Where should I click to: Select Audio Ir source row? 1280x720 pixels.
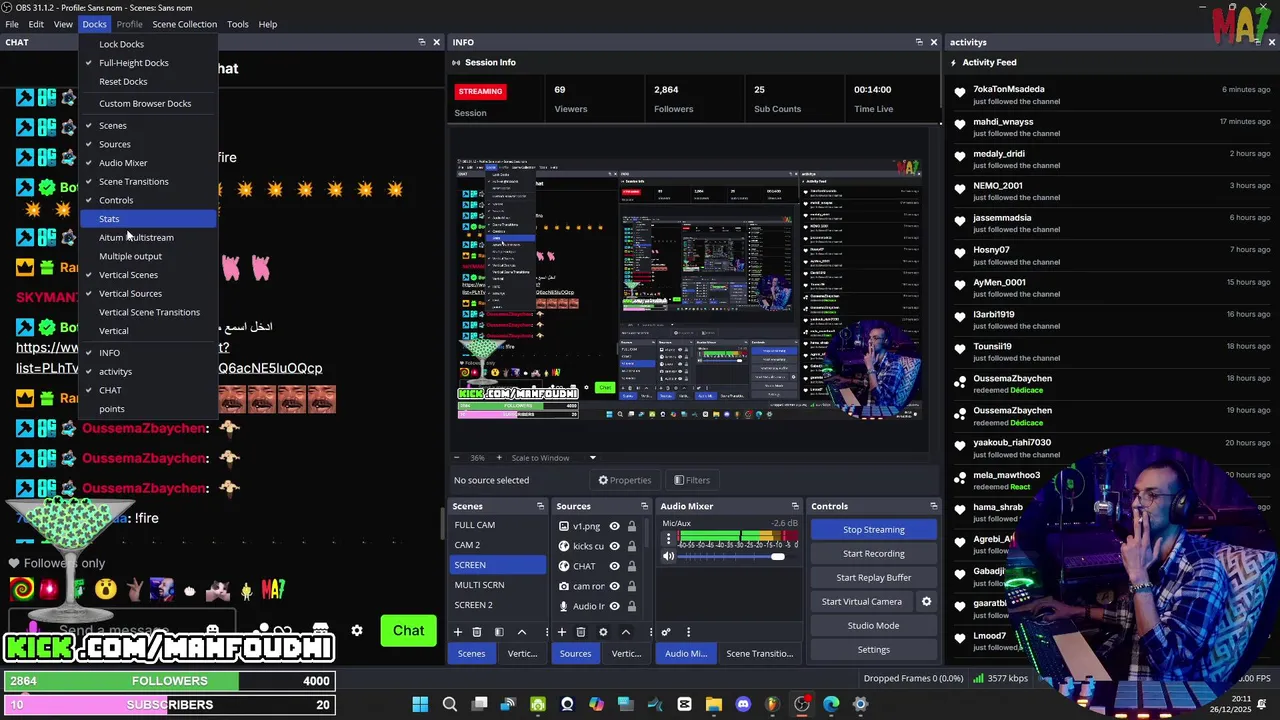(x=598, y=606)
